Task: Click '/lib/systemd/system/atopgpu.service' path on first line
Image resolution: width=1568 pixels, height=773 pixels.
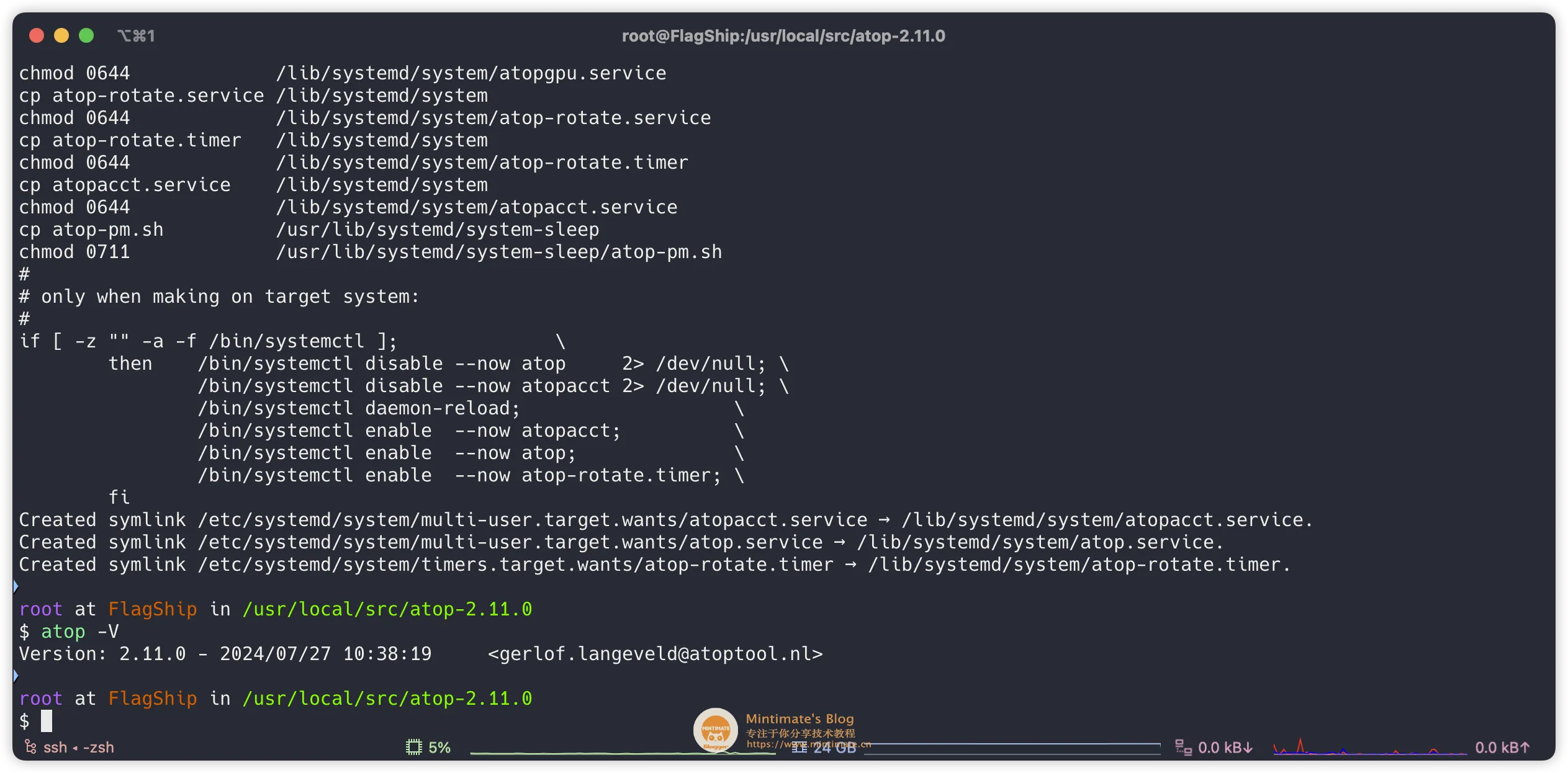Action: (x=471, y=73)
